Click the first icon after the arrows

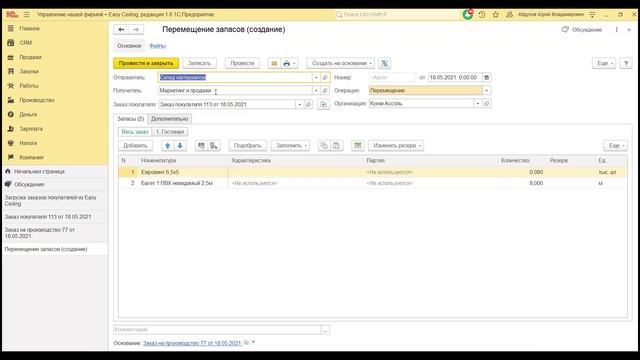(201, 146)
